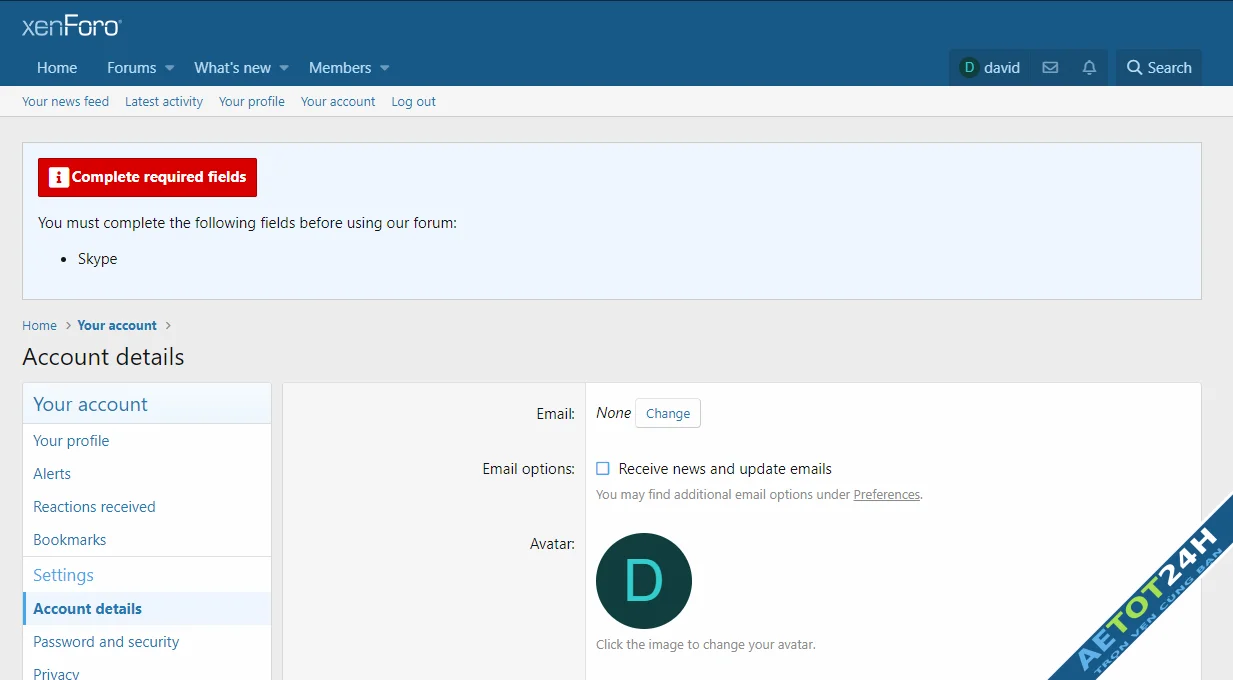The width and height of the screenshot is (1233, 680).
Task: Click the info icon on the red warning banner
Action: (x=58, y=177)
